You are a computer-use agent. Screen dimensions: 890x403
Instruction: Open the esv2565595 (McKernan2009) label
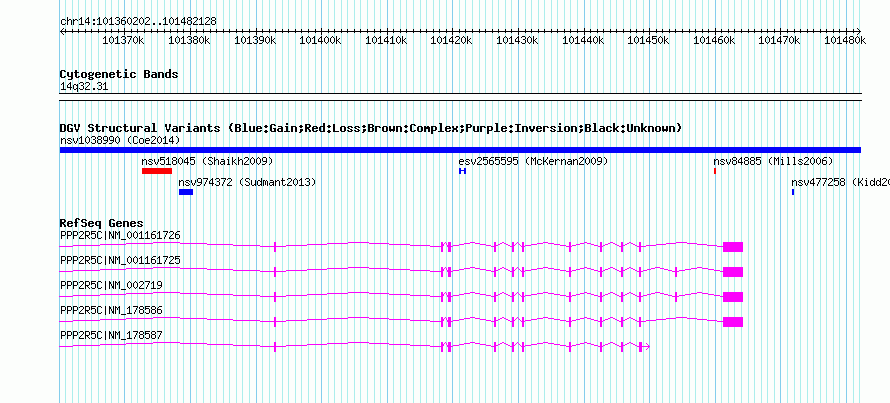point(533,161)
